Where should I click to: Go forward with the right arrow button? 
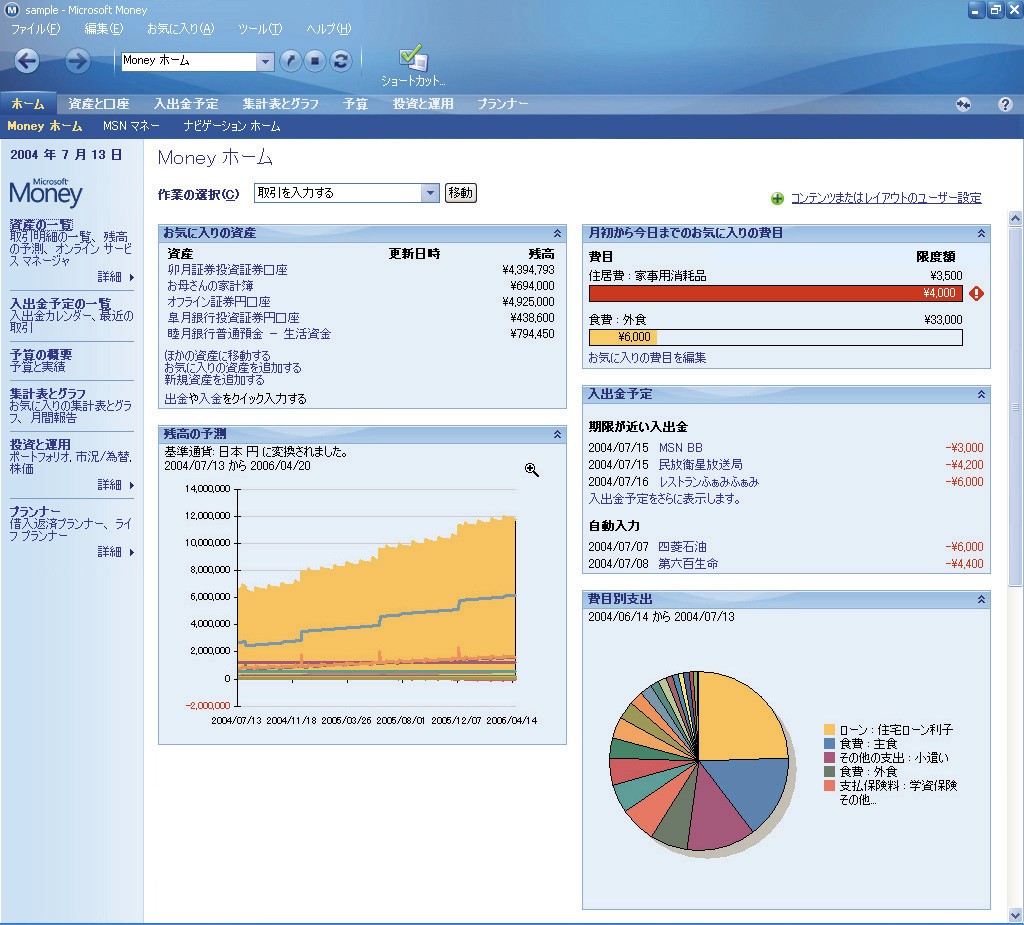click(x=77, y=61)
